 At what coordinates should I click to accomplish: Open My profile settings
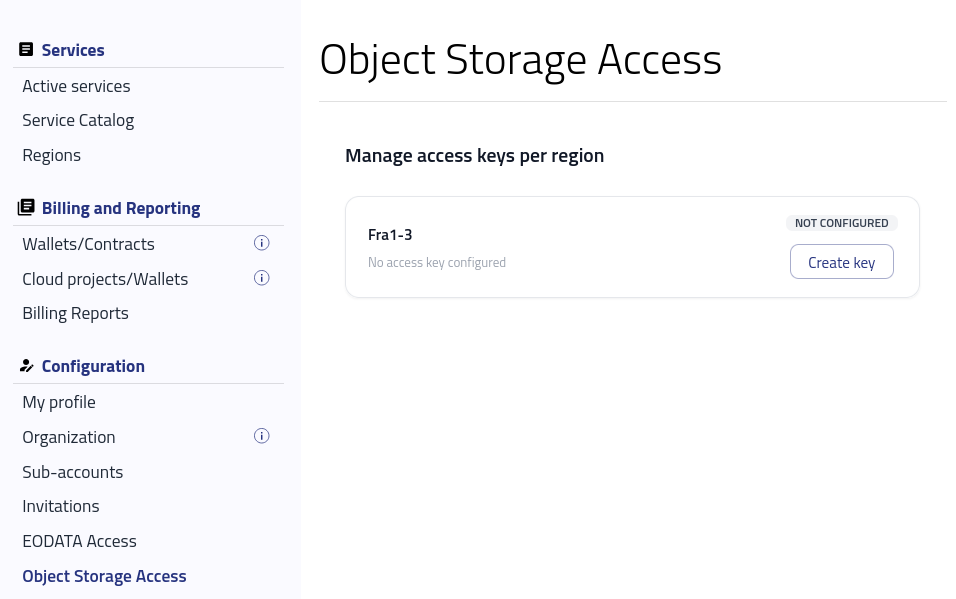59,403
